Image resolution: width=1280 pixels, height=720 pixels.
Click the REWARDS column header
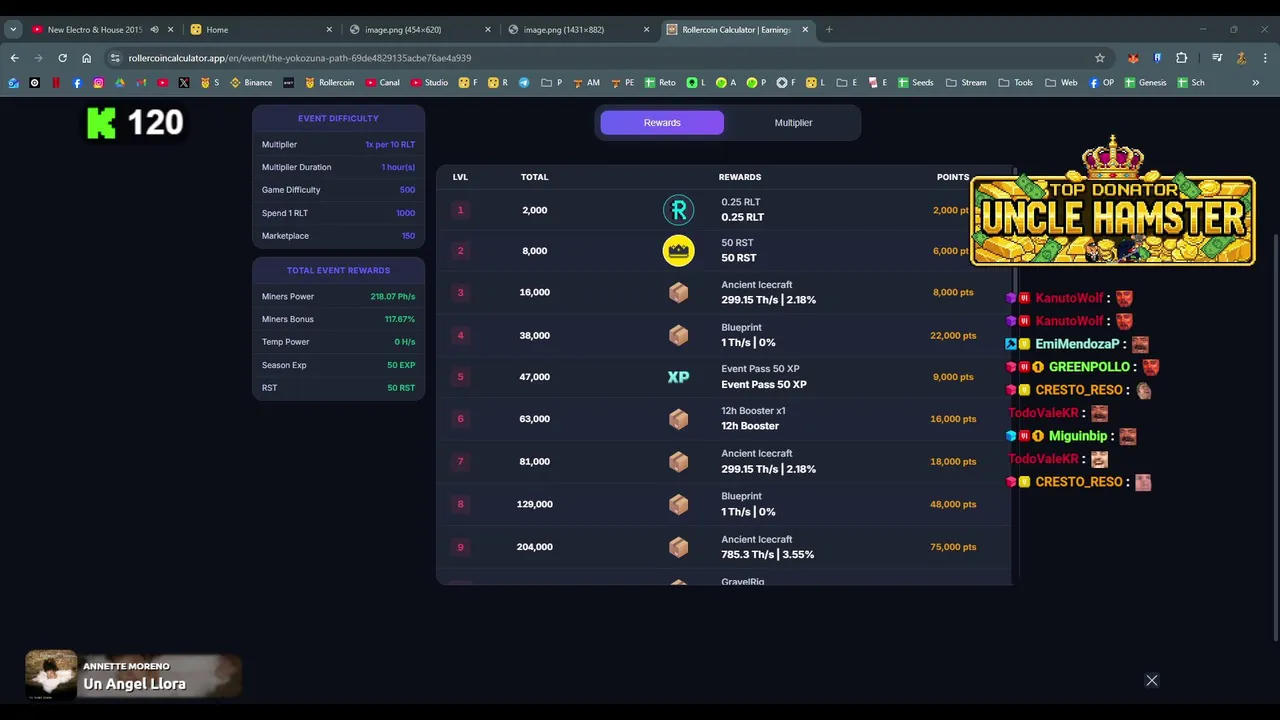click(740, 177)
